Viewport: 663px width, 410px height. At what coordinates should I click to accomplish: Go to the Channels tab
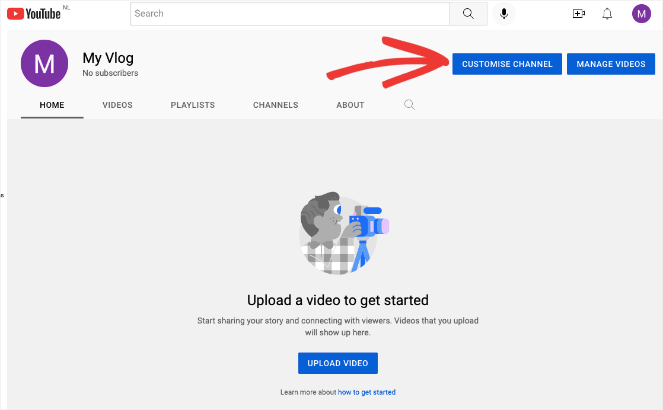coord(273,105)
